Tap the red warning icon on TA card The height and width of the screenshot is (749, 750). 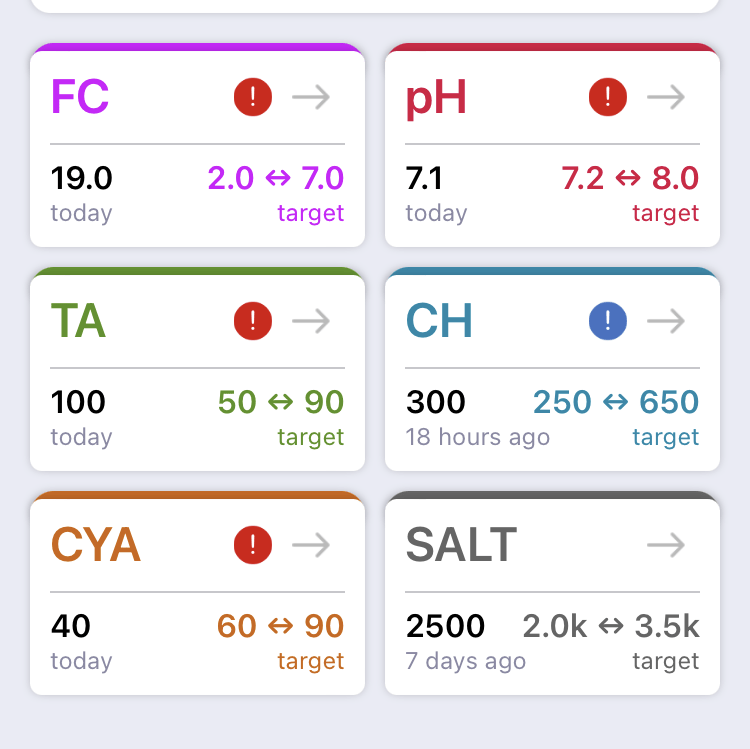click(x=253, y=321)
